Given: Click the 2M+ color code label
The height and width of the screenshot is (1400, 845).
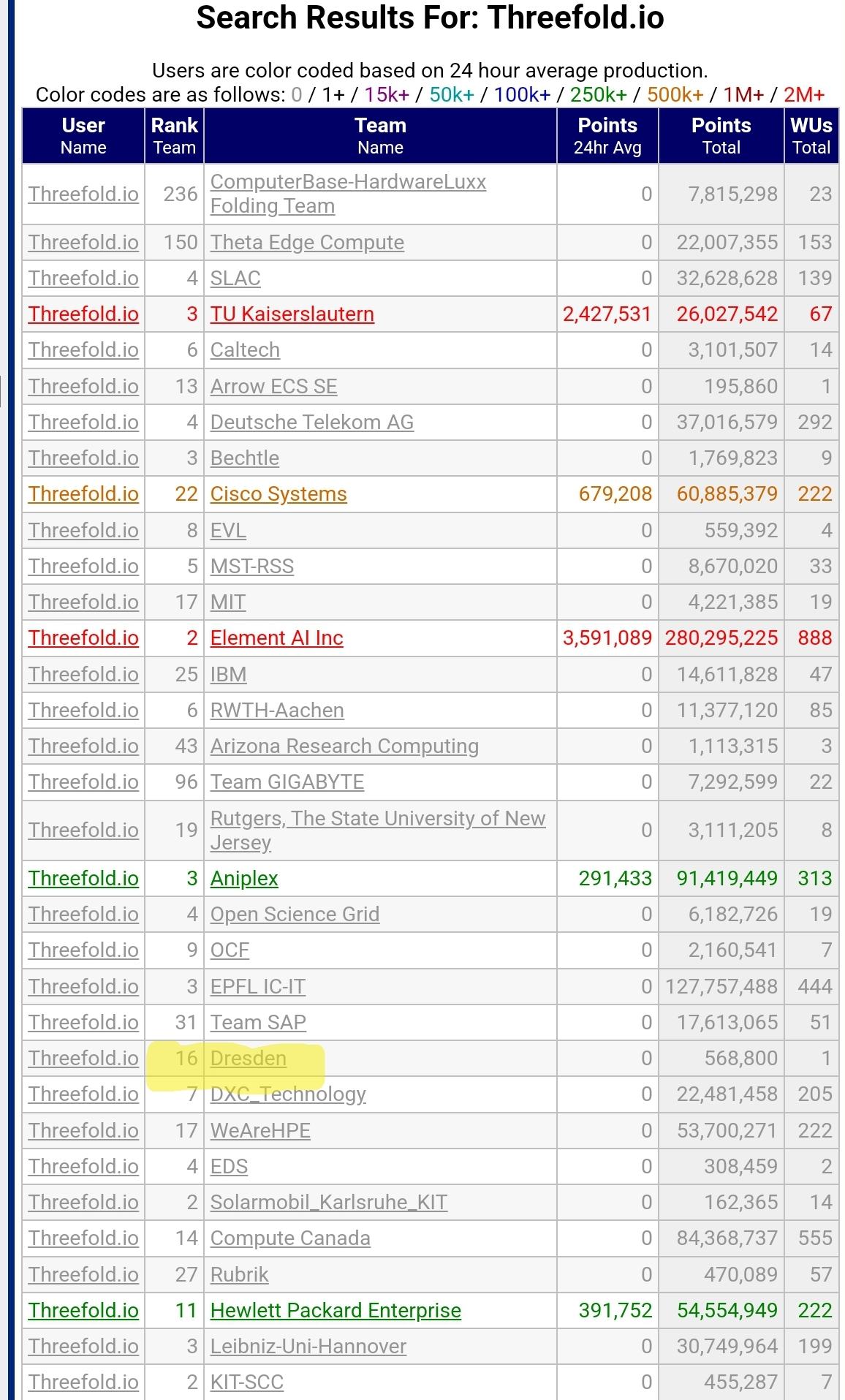Looking at the screenshot, I should (x=804, y=94).
